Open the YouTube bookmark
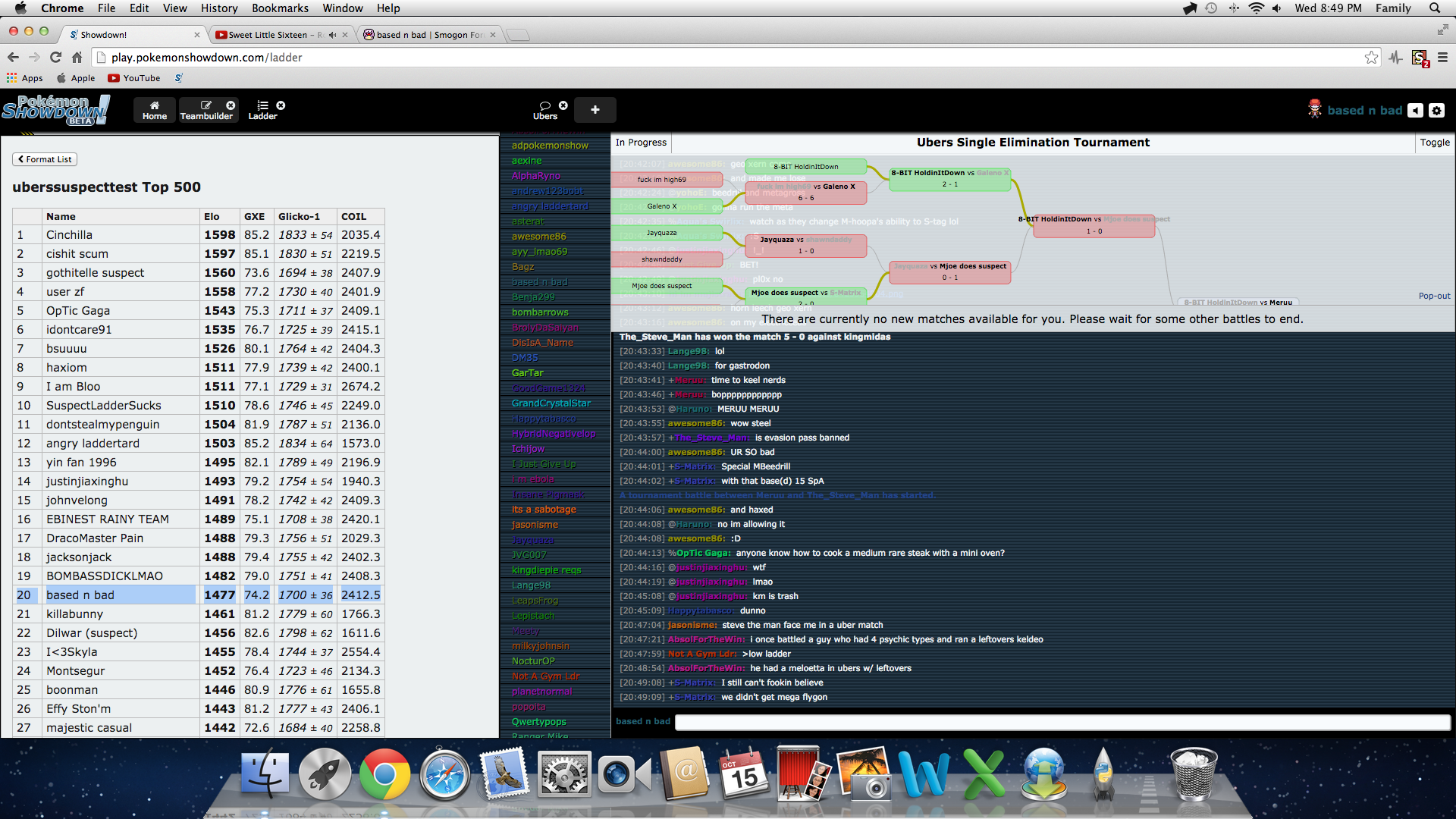Viewport: 1456px width, 819px height. click(134, 78)
